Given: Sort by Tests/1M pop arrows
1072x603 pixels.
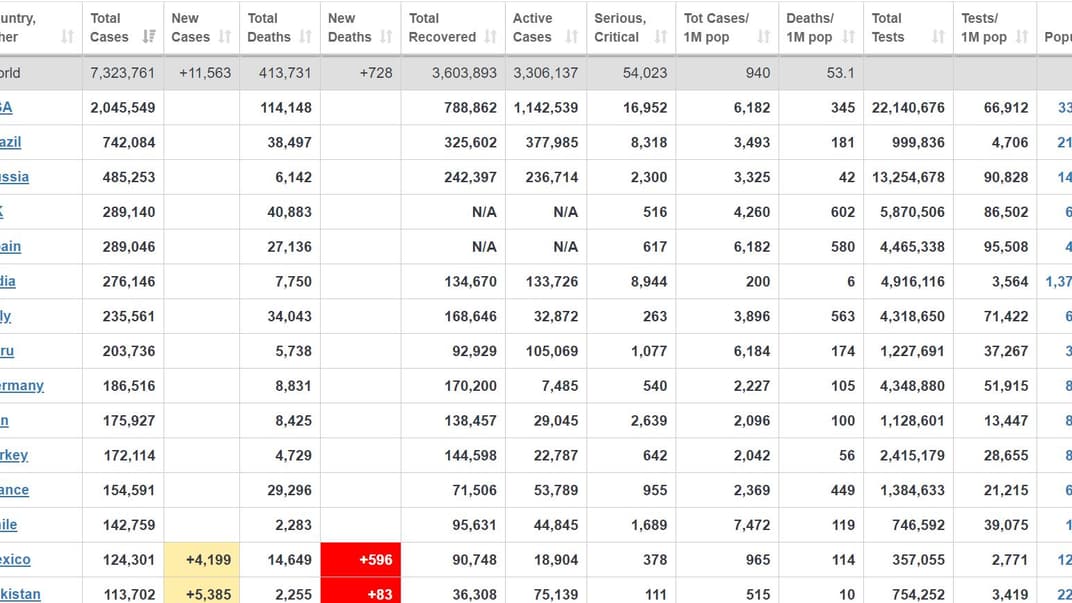Looking at the screenshot, I should (1022, 37).
